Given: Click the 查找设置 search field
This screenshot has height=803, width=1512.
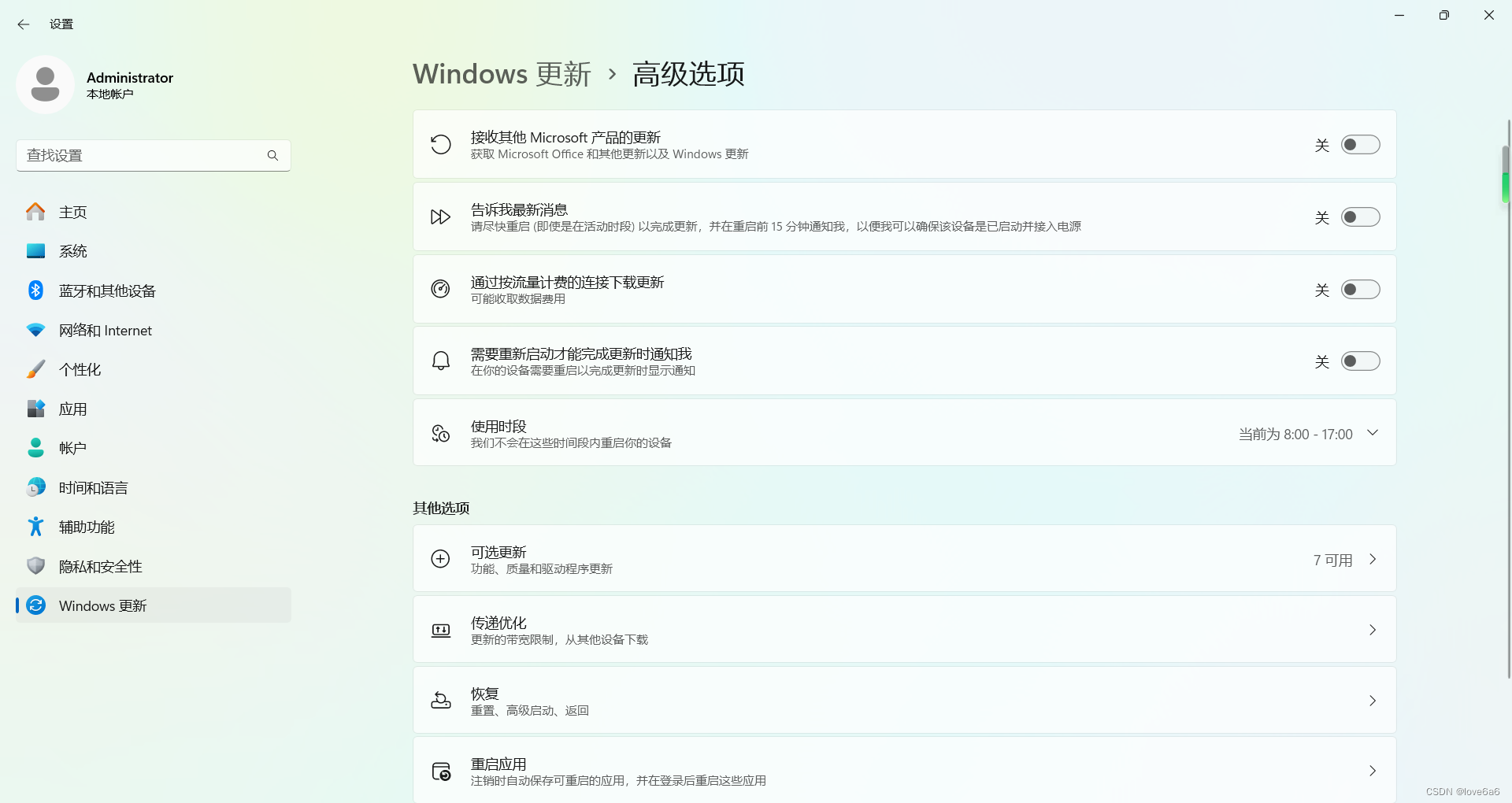Looking at the screenshot, I should tap(154, 156).
